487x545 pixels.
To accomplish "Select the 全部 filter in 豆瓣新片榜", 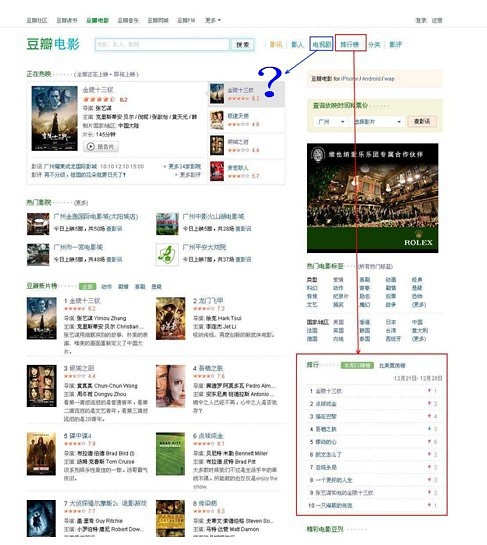I will click(87, 286).
